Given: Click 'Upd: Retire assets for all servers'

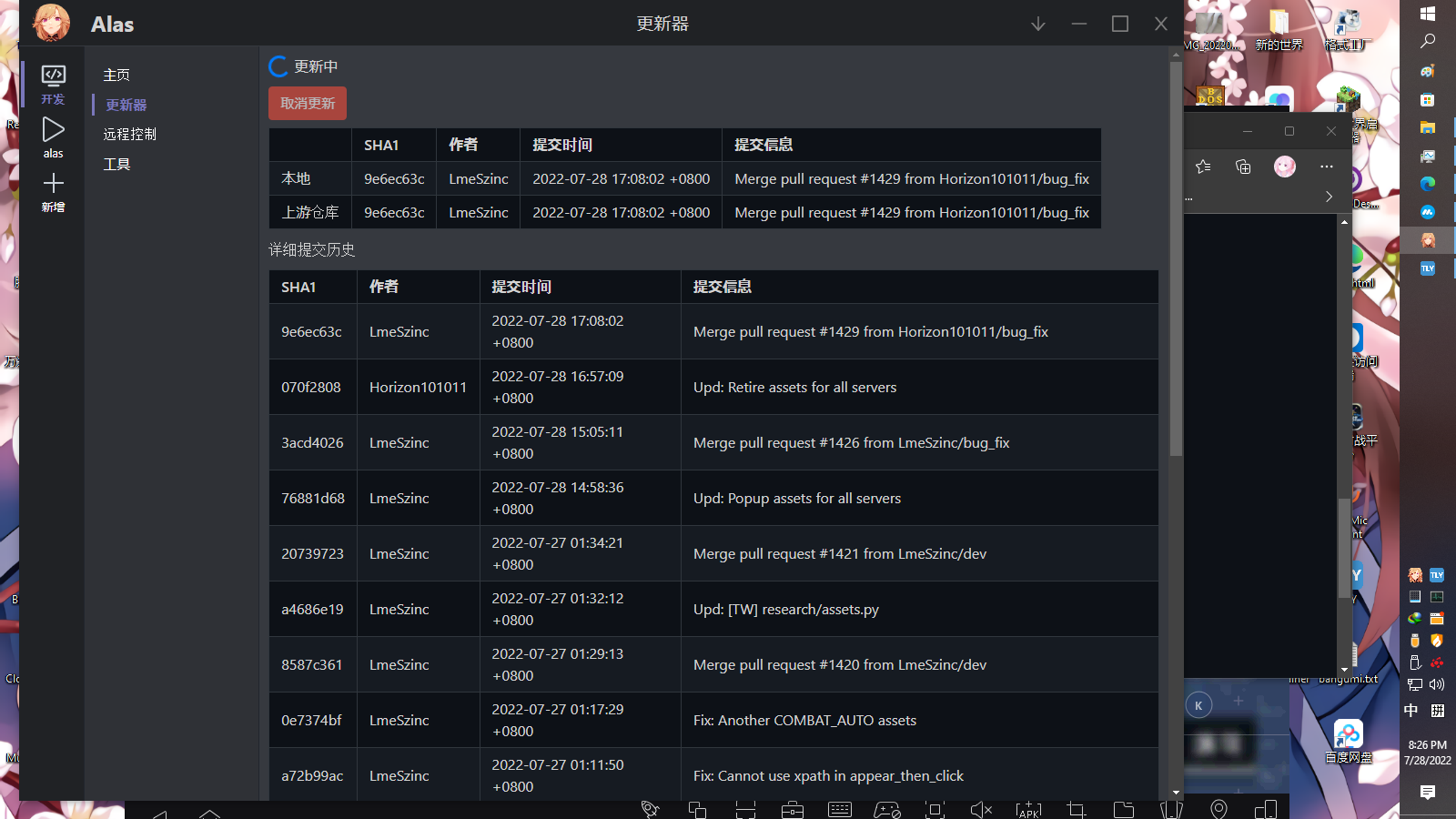Looking at the screenshot, I should (x=794, y=387).
